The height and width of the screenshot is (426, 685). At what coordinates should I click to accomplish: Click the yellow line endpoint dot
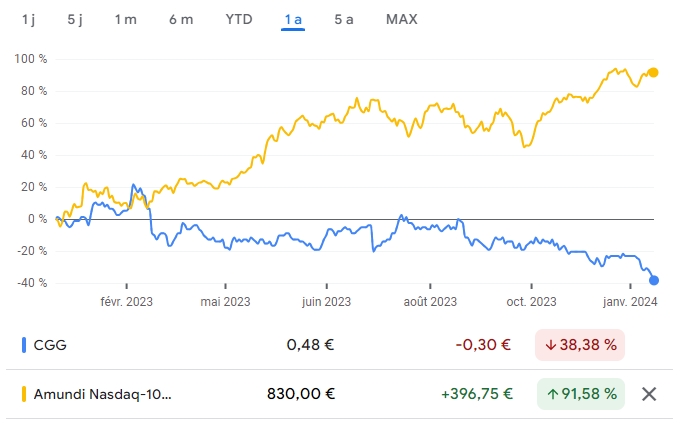[653, 72]
